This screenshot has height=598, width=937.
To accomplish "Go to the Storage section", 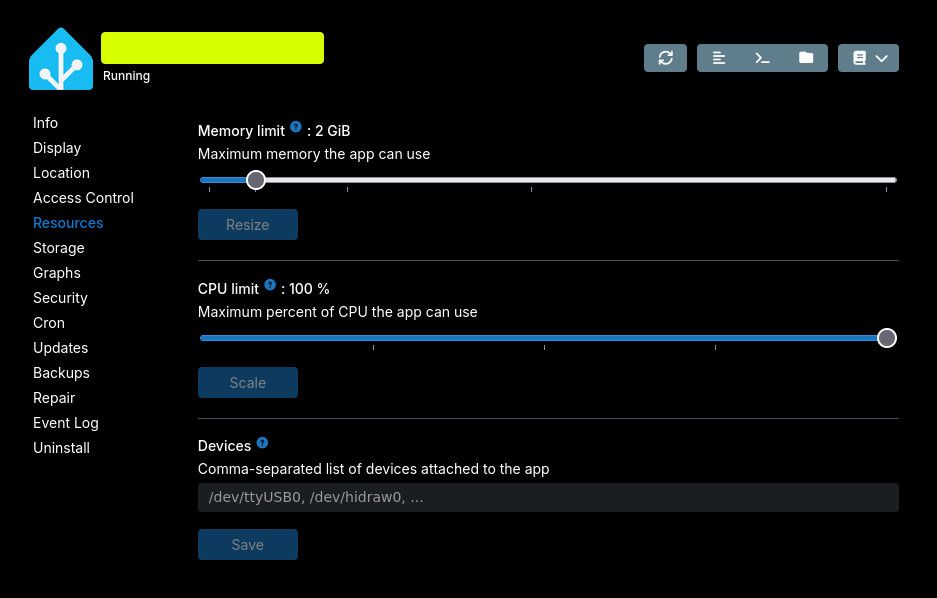I will point(58,248).
